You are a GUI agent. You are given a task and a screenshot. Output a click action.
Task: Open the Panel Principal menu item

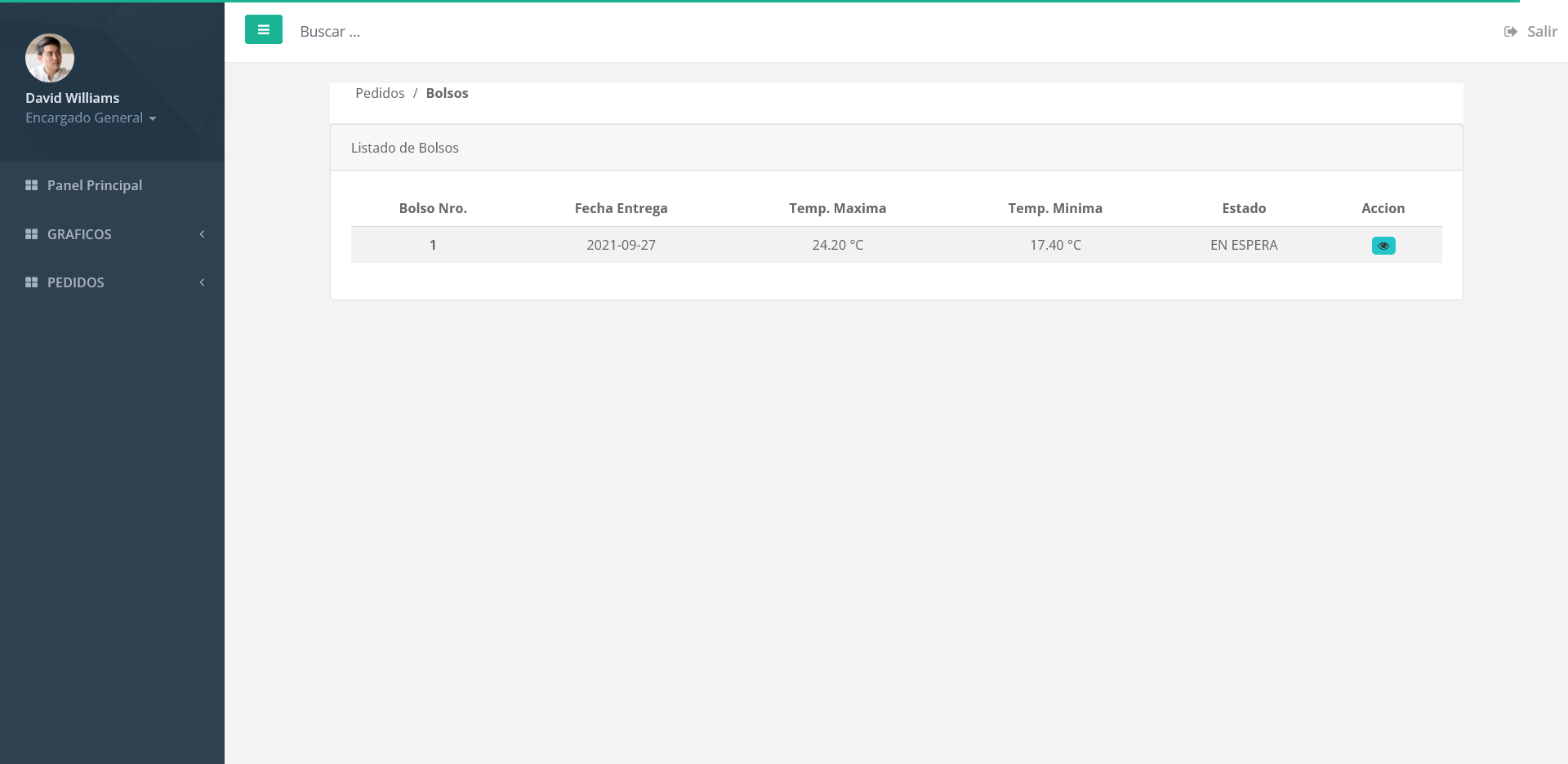95,185
